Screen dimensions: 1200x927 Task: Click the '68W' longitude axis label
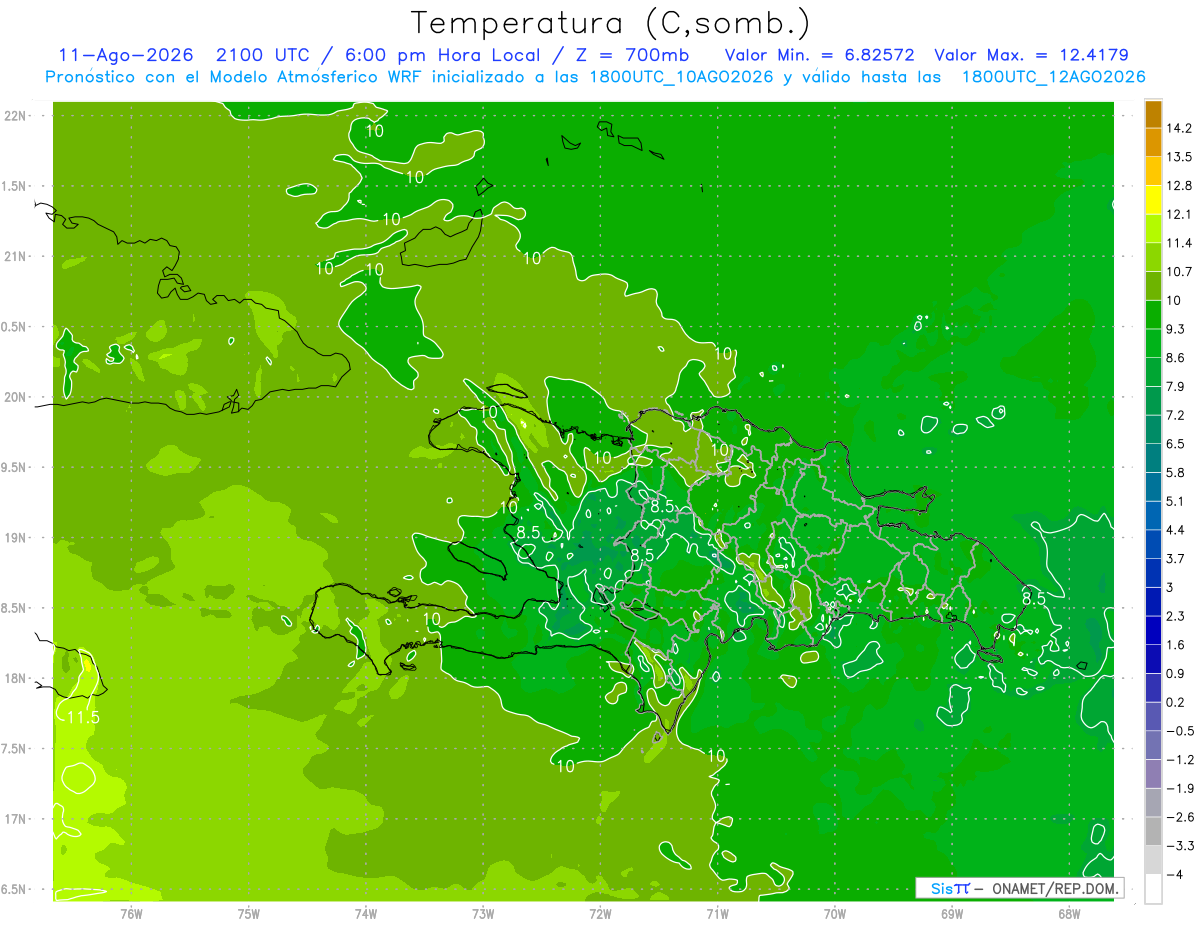[1069, 913]
